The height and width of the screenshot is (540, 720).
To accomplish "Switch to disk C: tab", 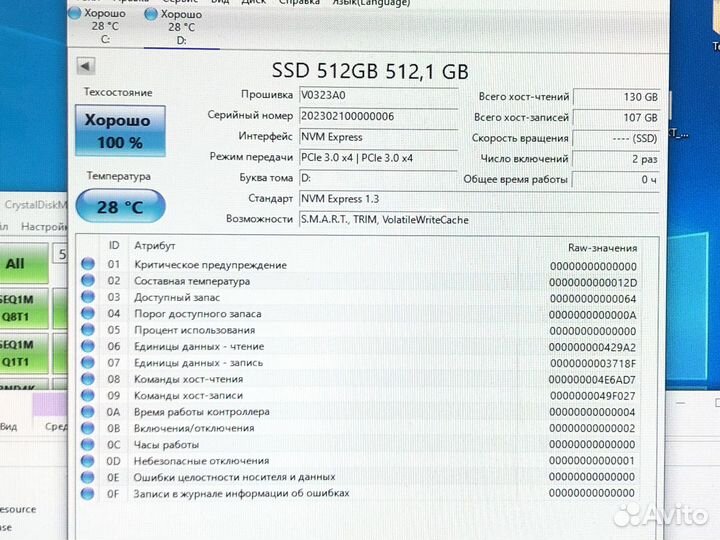I will click(x=105, y=26).
